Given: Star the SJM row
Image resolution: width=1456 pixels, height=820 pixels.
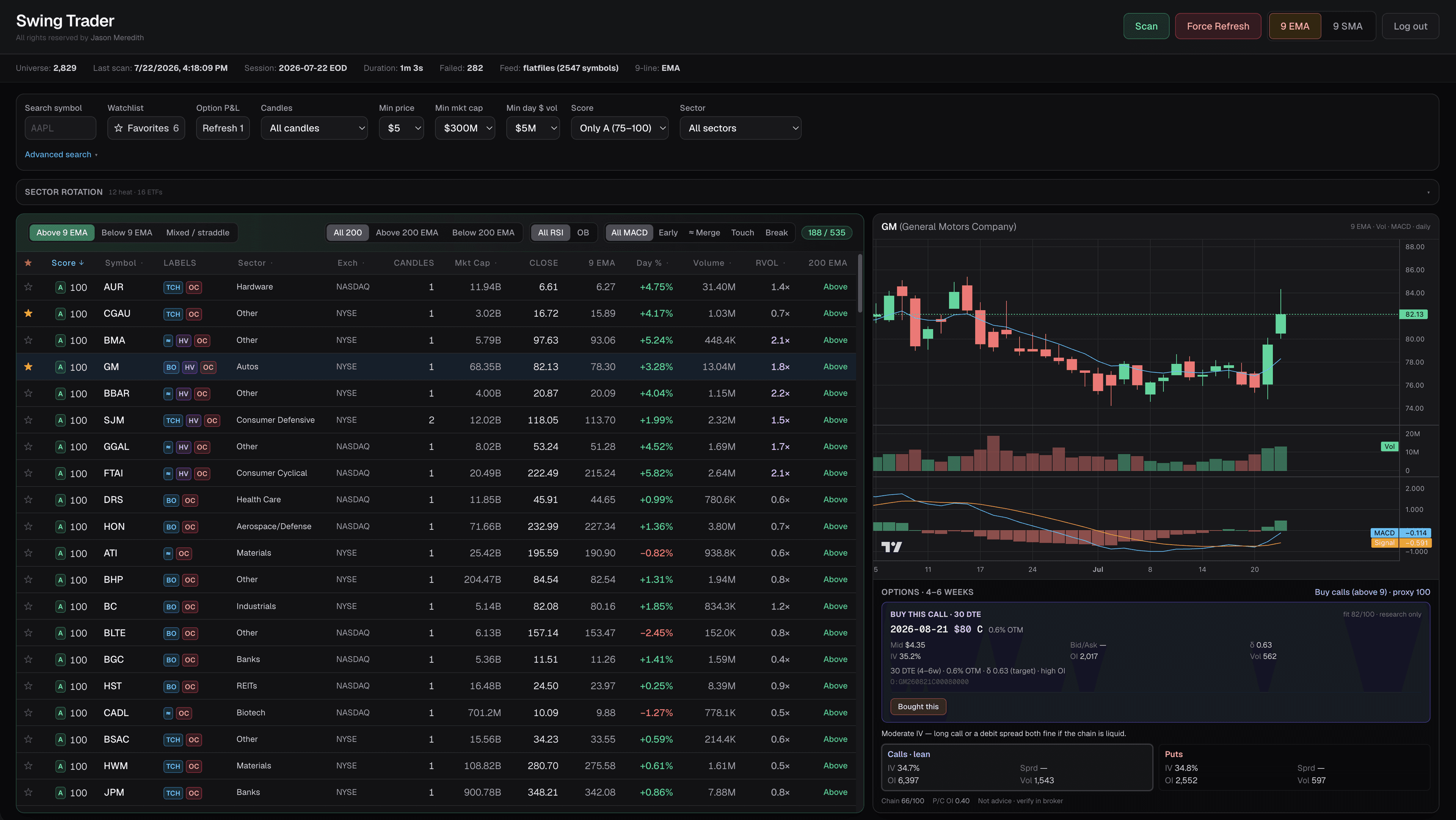Looking at the screenshot, I should 28,419.
